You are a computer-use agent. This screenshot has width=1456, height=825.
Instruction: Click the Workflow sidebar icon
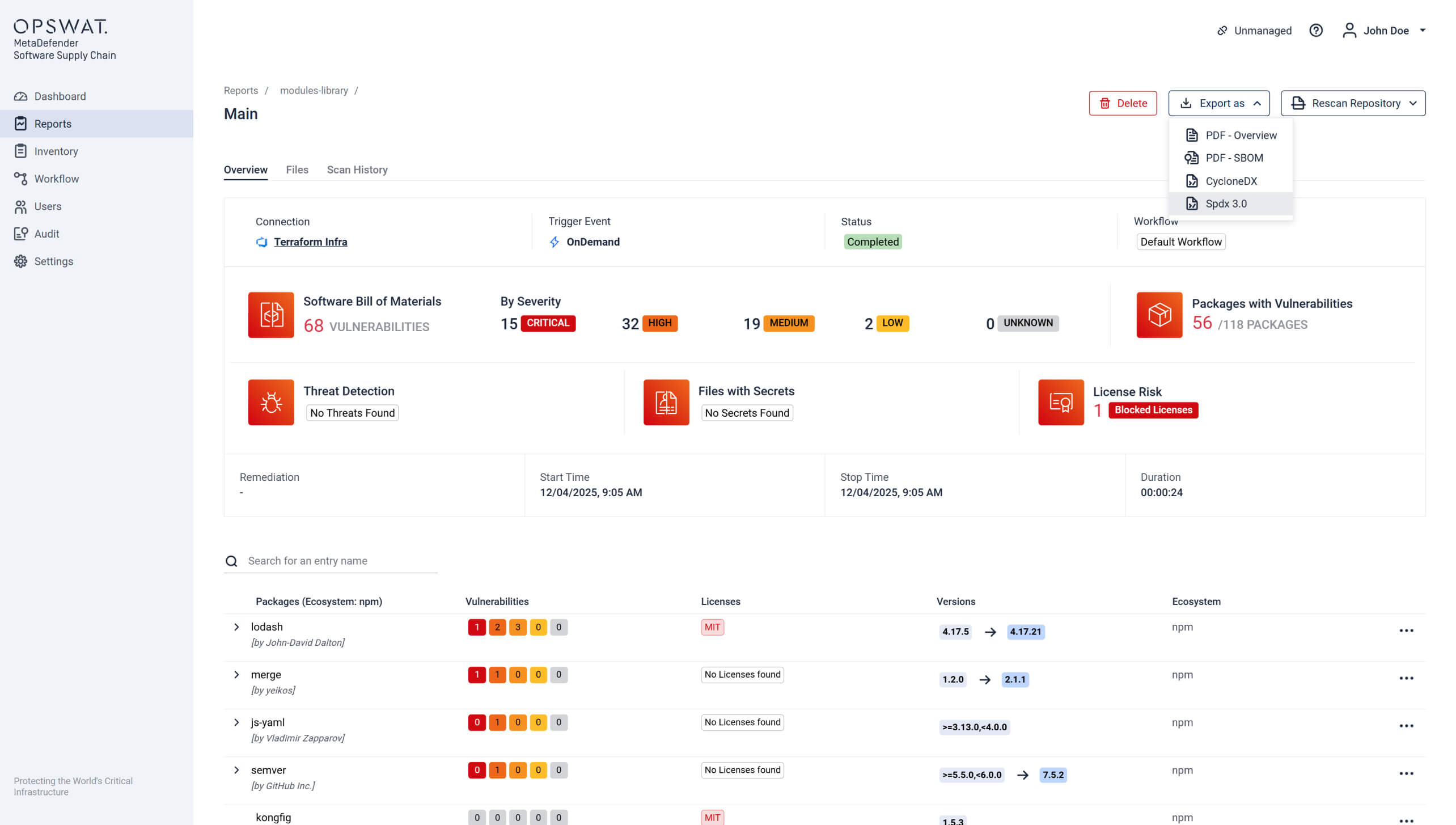point(20,179)
